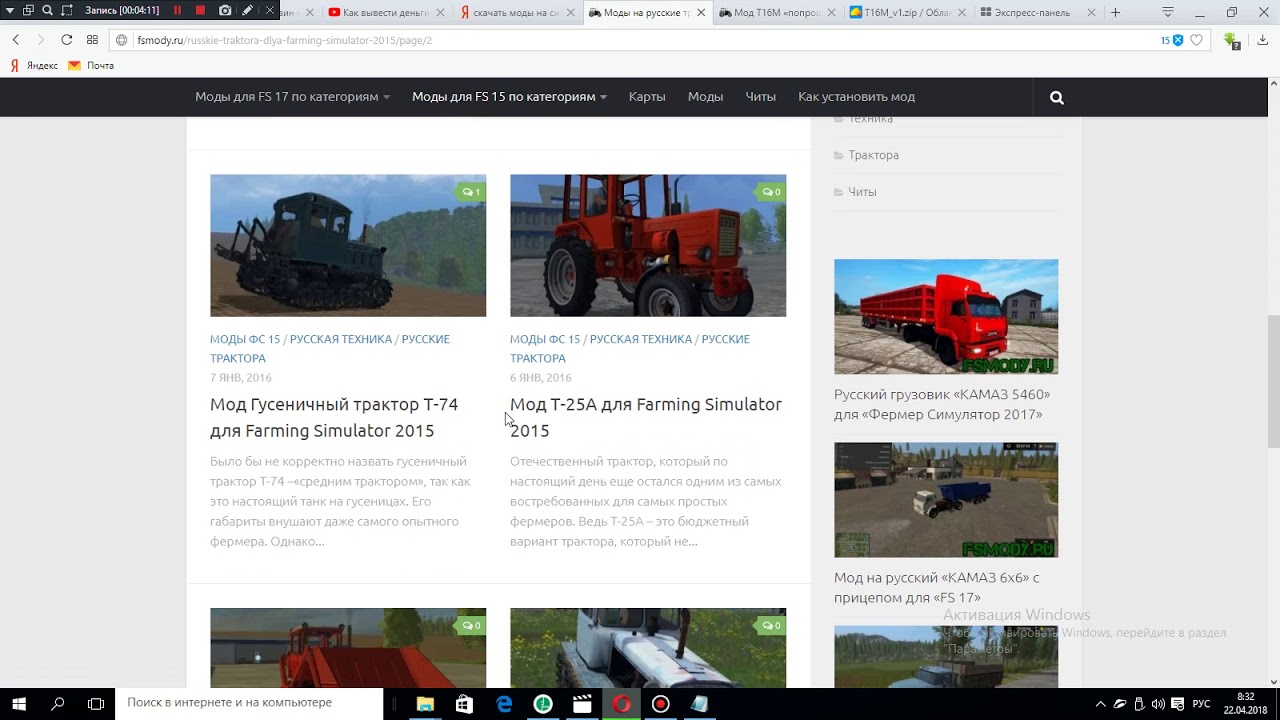This screenshot has height=720, width=1280.
Task: Stop the screen recording with red square
Action: [200, 10]
